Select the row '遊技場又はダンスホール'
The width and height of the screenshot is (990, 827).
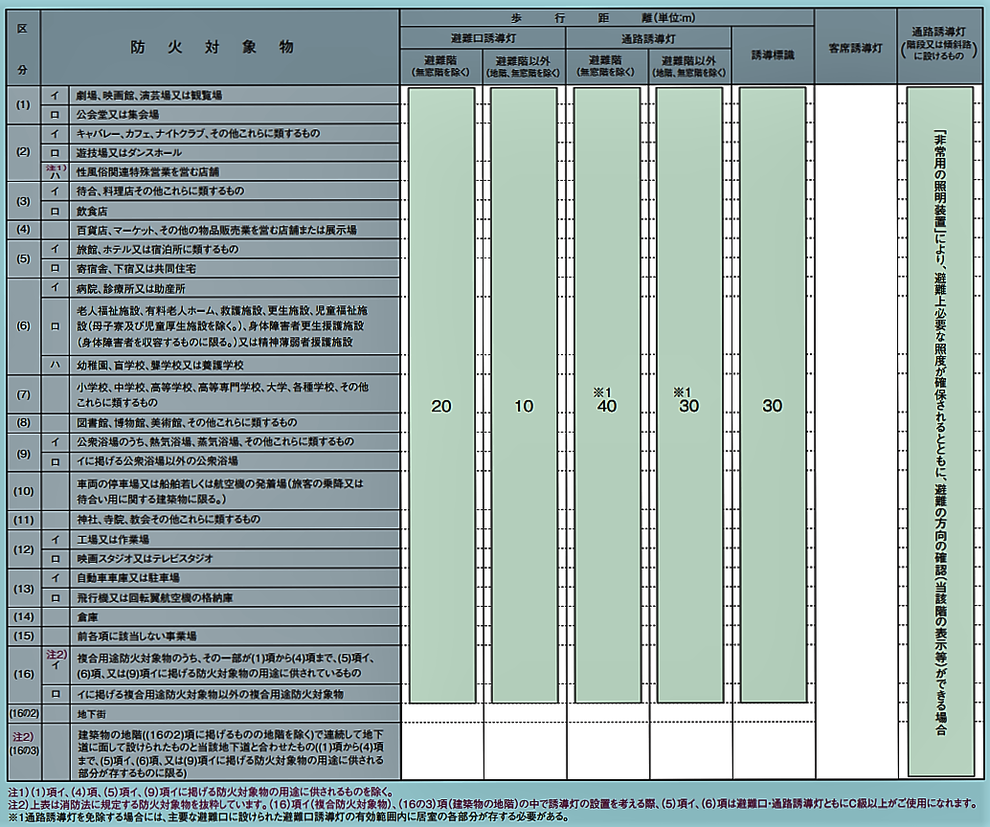234,152
